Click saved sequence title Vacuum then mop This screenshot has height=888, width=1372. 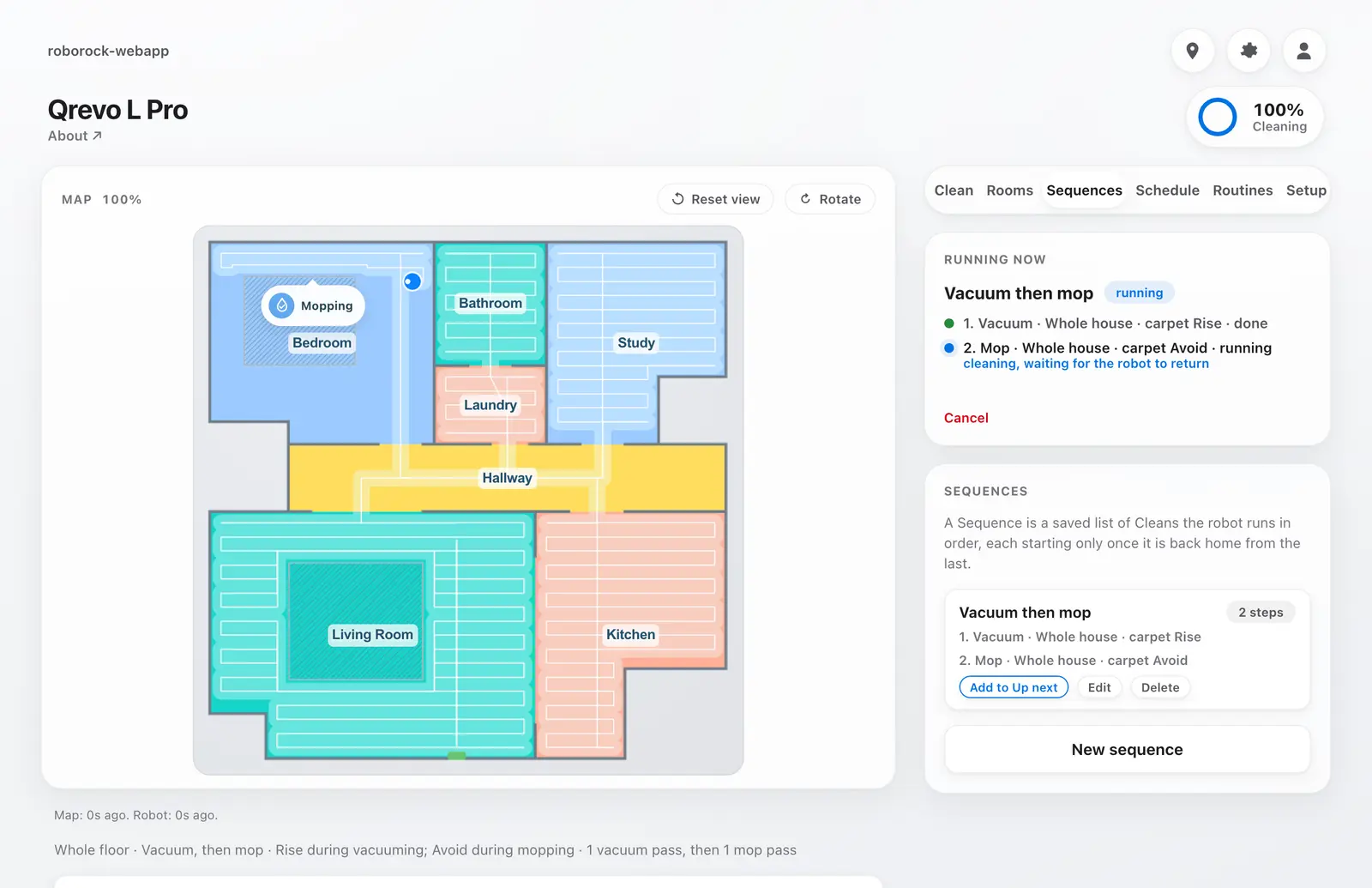tap(1025, 613)
